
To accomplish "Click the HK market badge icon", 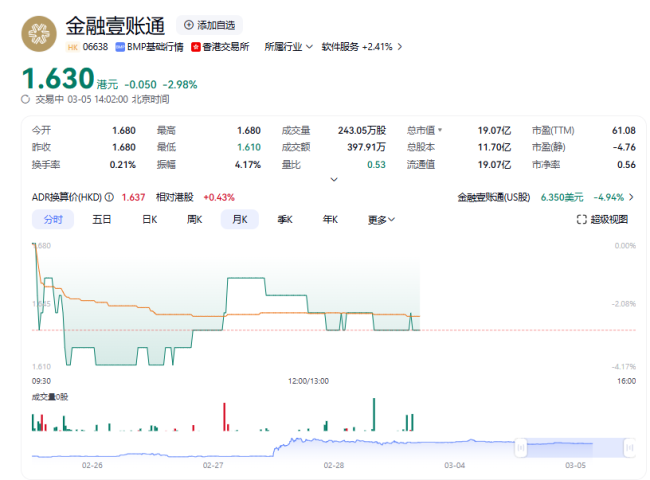I will 73,47.
